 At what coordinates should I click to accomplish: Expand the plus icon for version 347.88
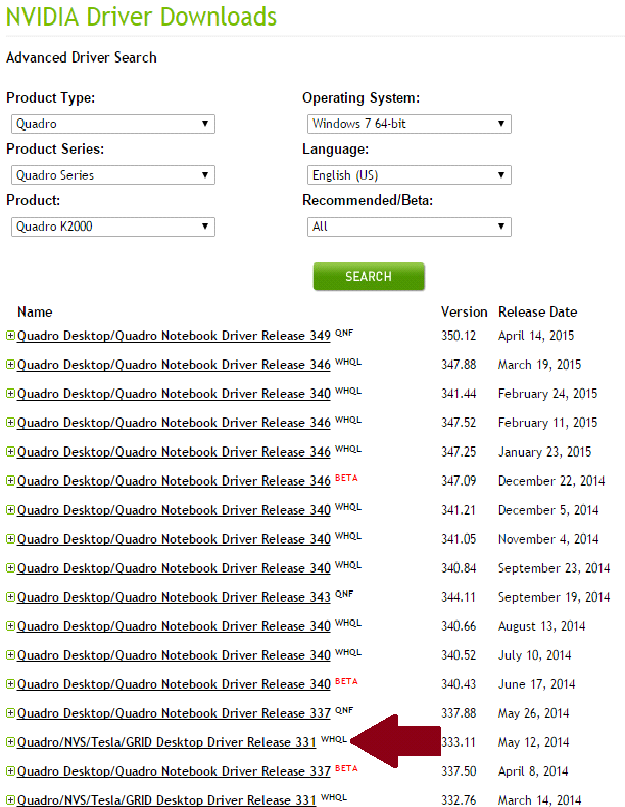click(11, 365)
